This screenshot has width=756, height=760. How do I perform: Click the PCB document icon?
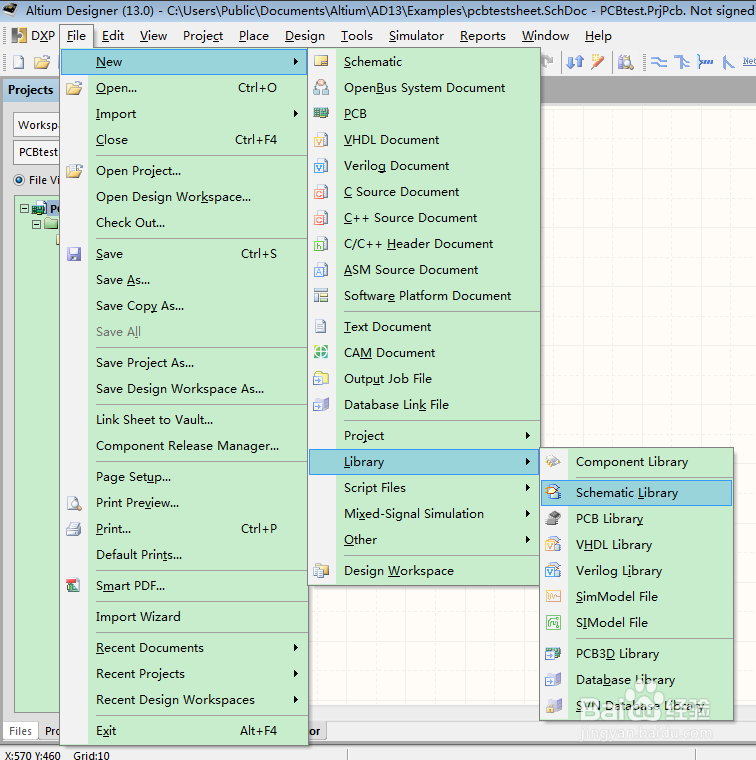(x=321, y=113)
